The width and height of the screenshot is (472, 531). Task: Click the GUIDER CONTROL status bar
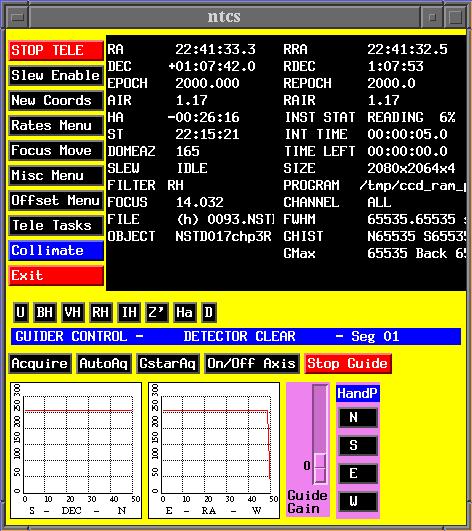click(236, 336)
